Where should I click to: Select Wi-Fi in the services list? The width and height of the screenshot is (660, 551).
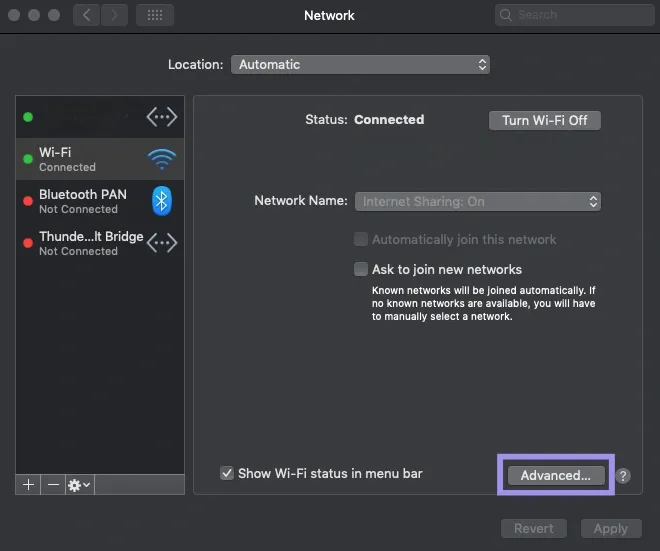click(100, 159)
